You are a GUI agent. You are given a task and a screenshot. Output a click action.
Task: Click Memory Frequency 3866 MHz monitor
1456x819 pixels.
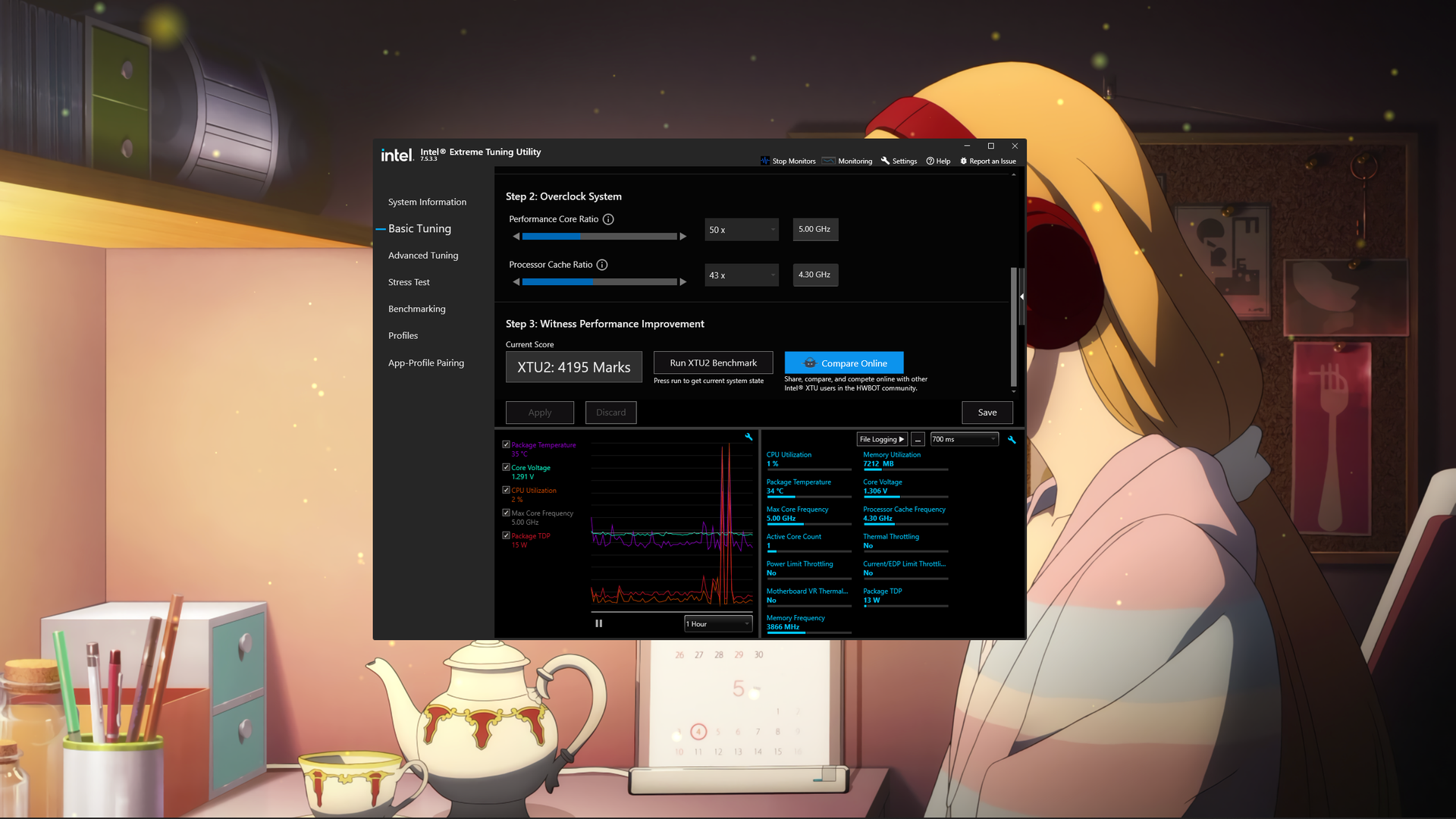(x=808, y=623)
